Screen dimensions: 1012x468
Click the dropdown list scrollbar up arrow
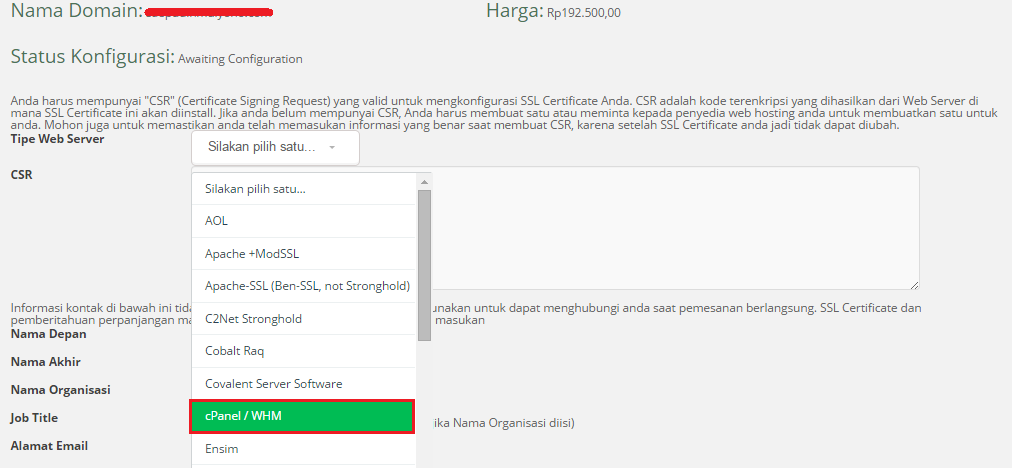point(424,181)
